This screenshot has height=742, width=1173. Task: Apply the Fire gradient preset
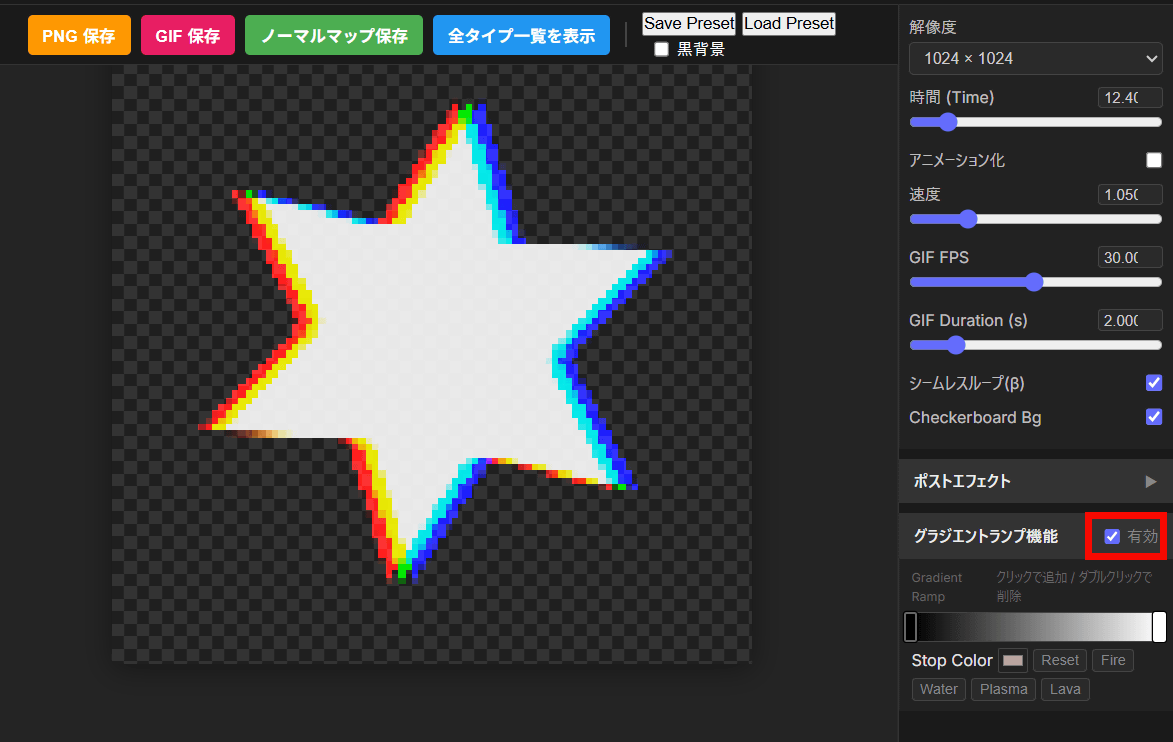coord(1113,660)
